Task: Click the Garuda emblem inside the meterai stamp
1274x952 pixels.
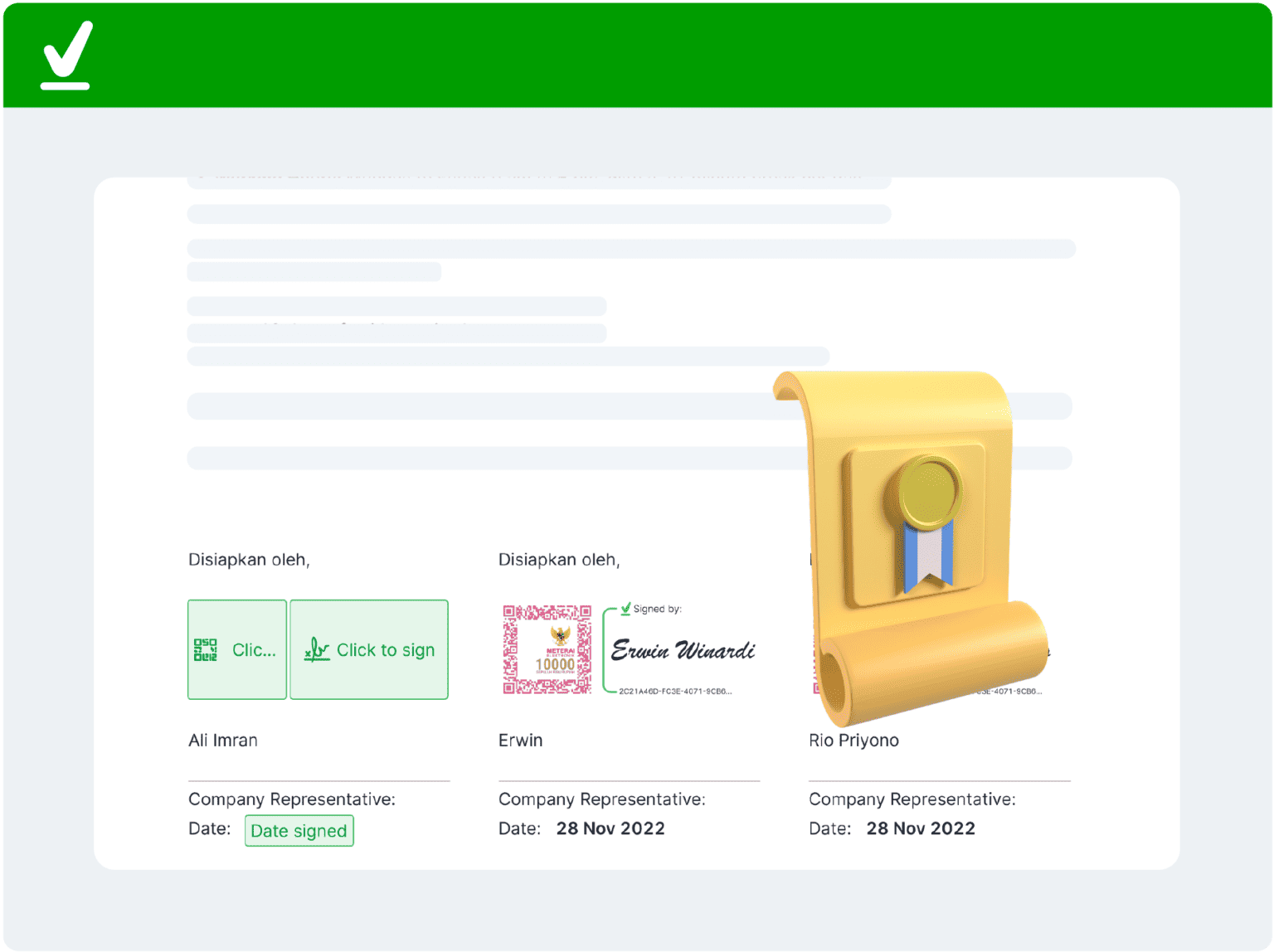Action: tap(560, 637)
